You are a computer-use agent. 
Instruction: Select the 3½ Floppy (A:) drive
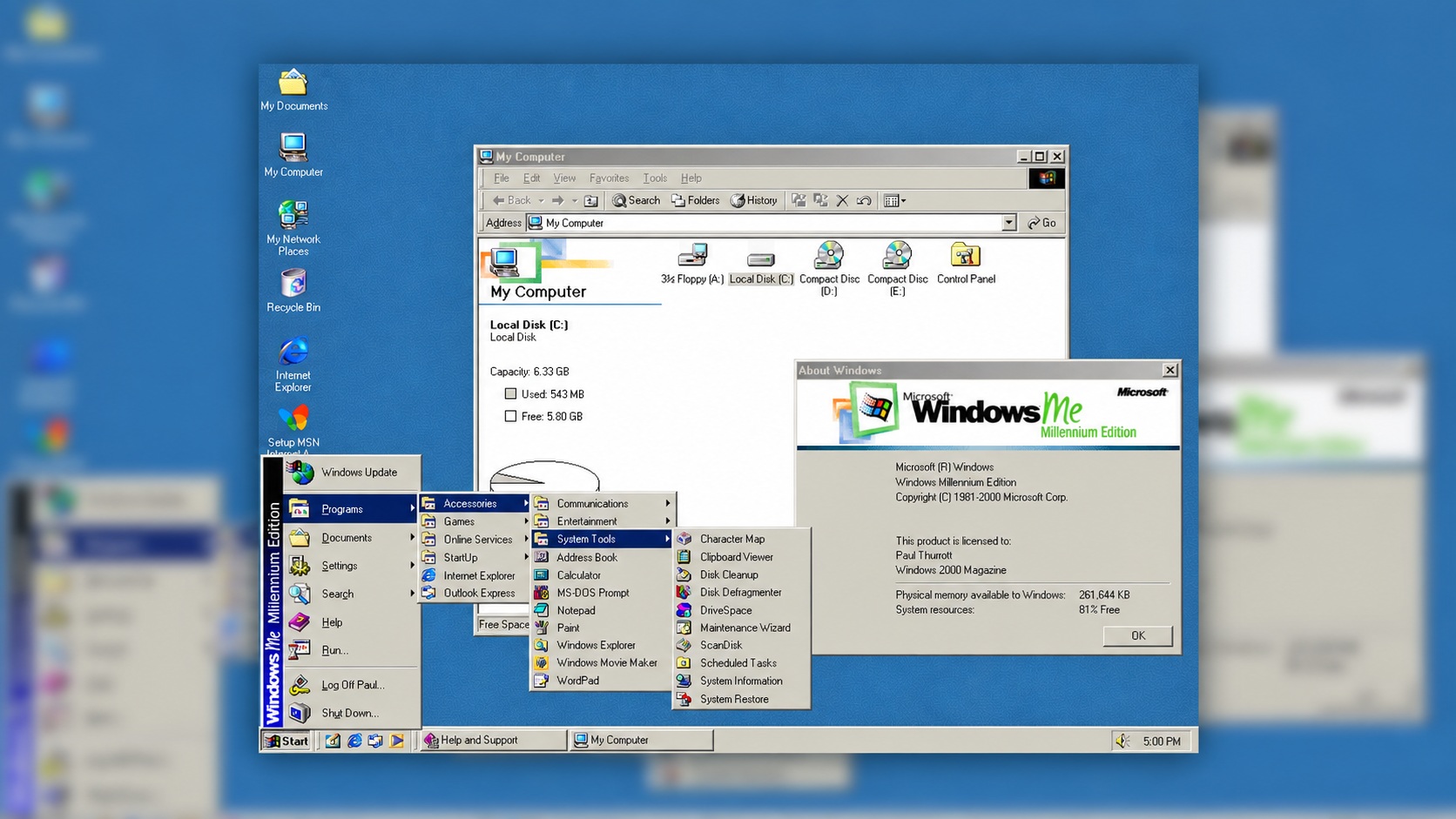point(692,264)
